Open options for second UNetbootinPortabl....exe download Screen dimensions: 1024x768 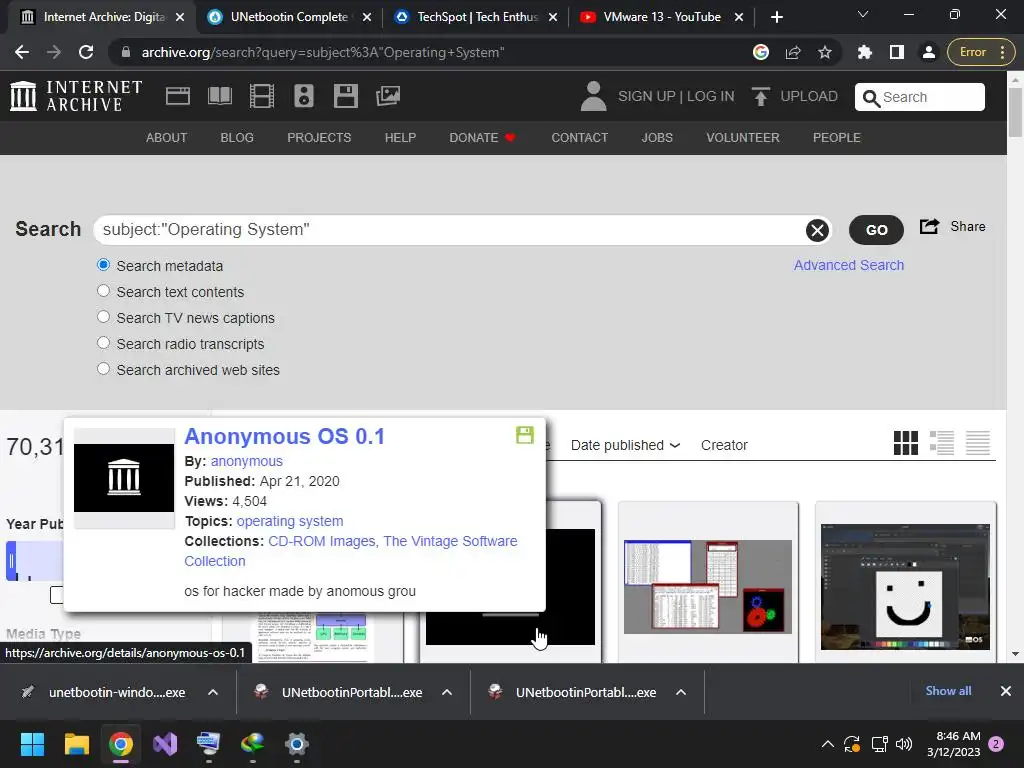pyautogui.click(x=680, y=692)
